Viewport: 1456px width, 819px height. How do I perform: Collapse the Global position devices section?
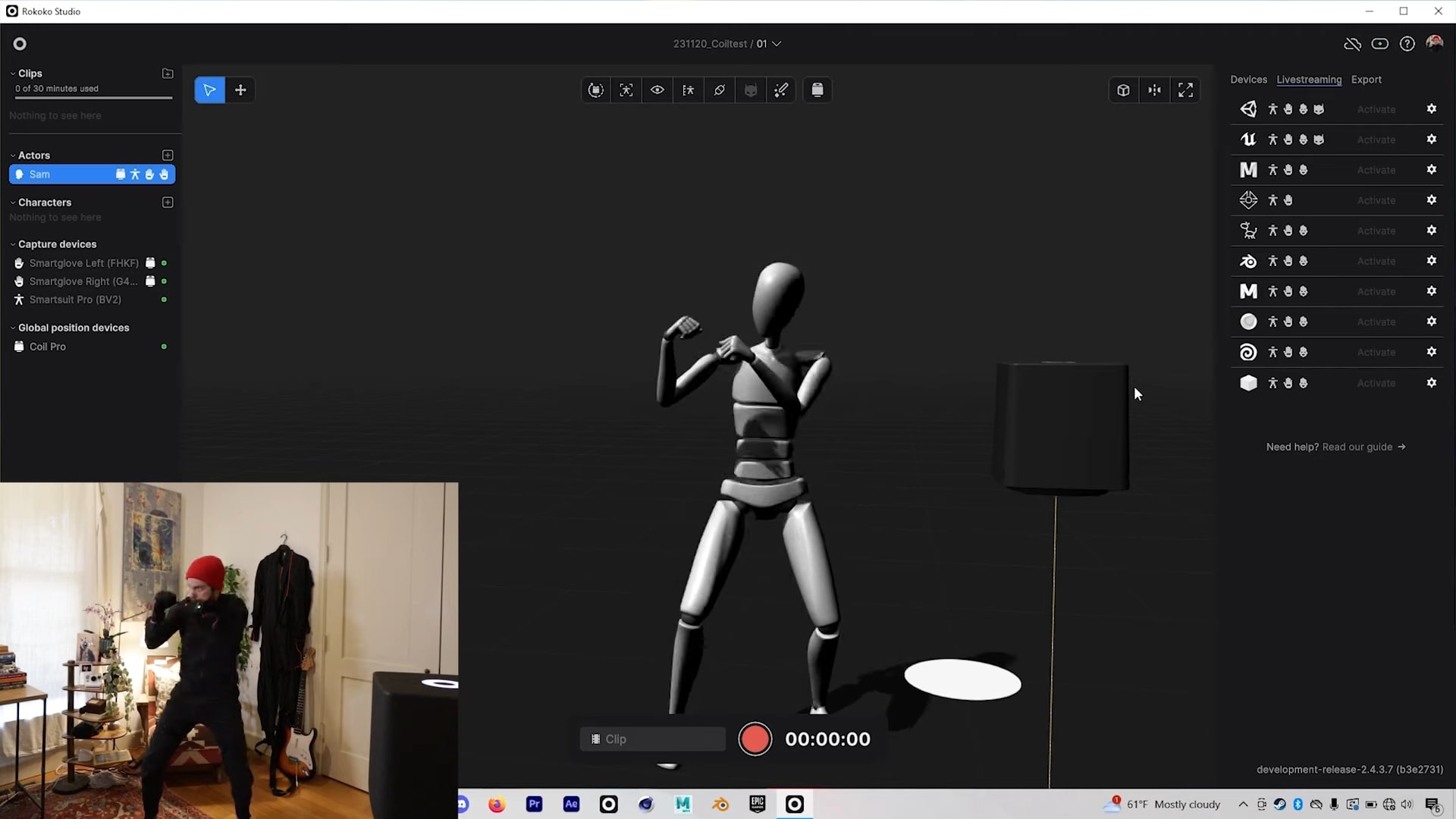14,328
